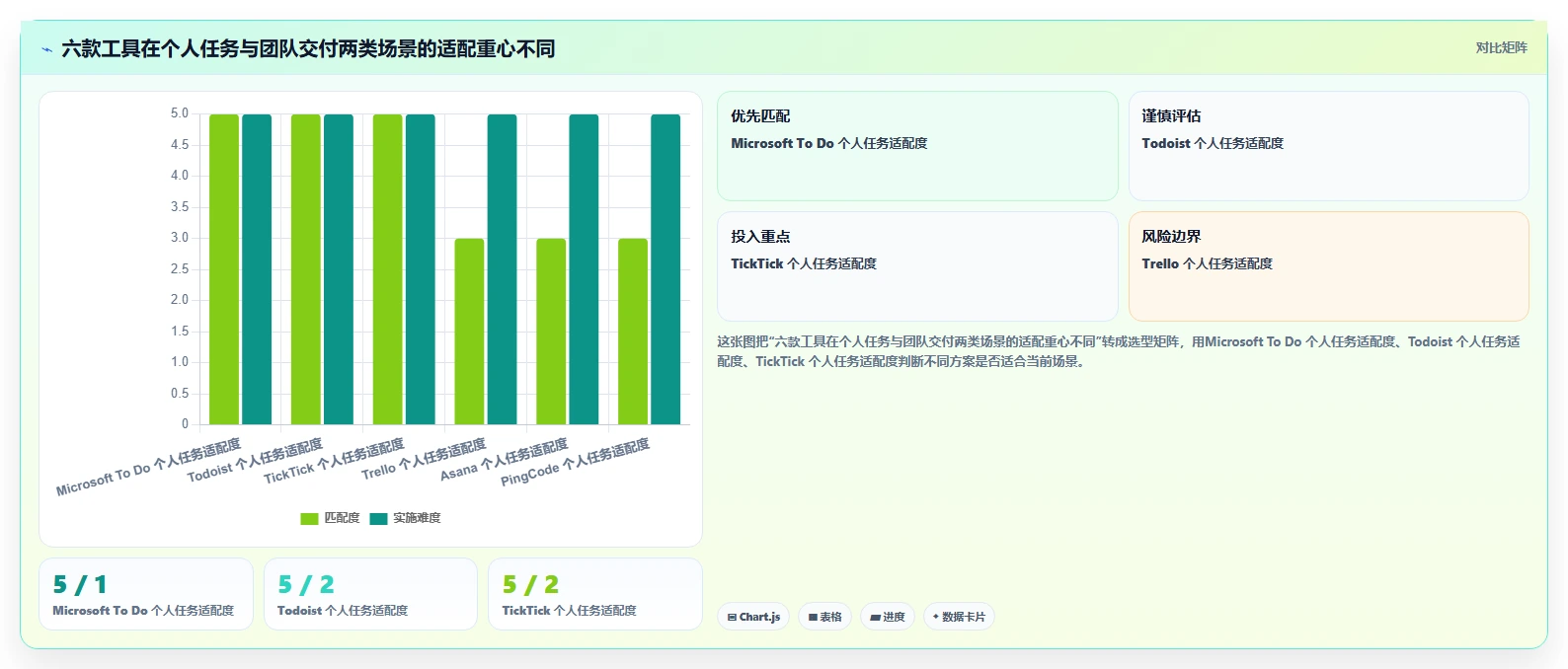Click the title 六款工具在个人任务与团队交付两类场景的适配重心不同
The image size is (1568, 669).
tap(308, 48)
